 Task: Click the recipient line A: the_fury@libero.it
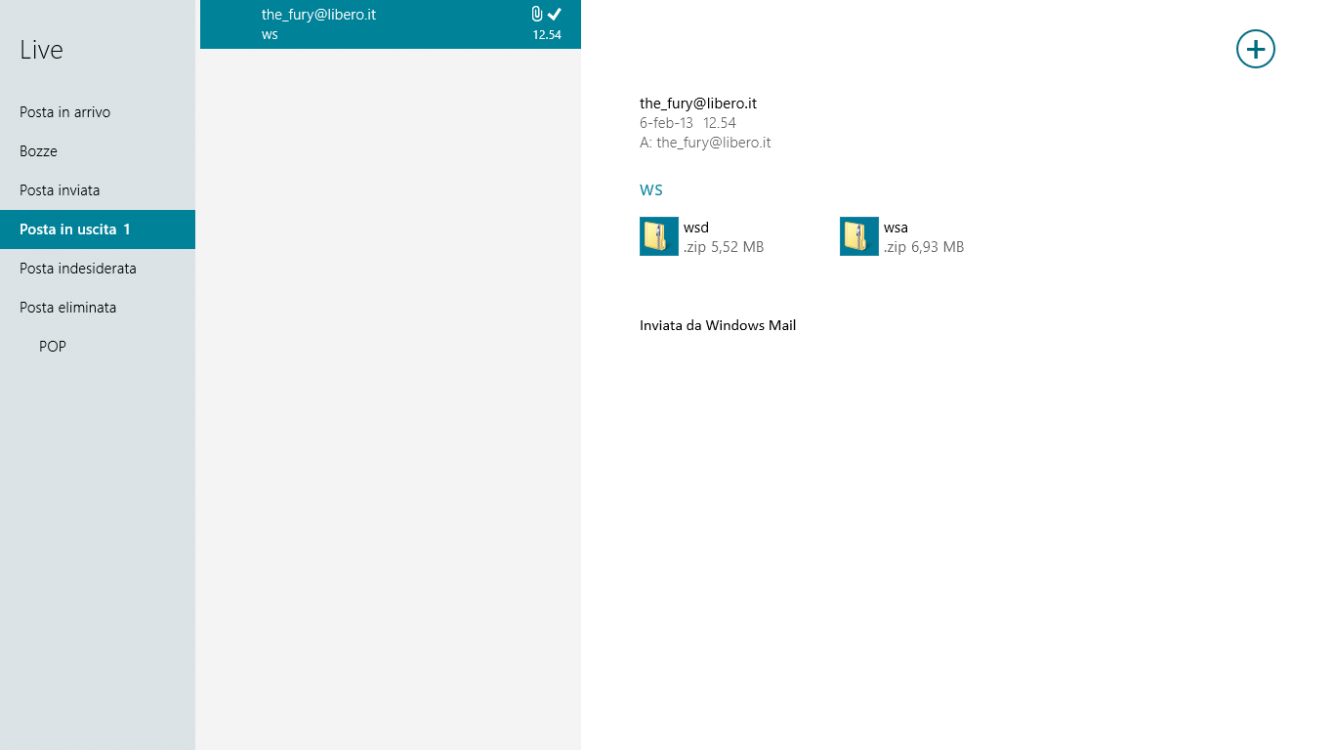click(x=705, y=142)
